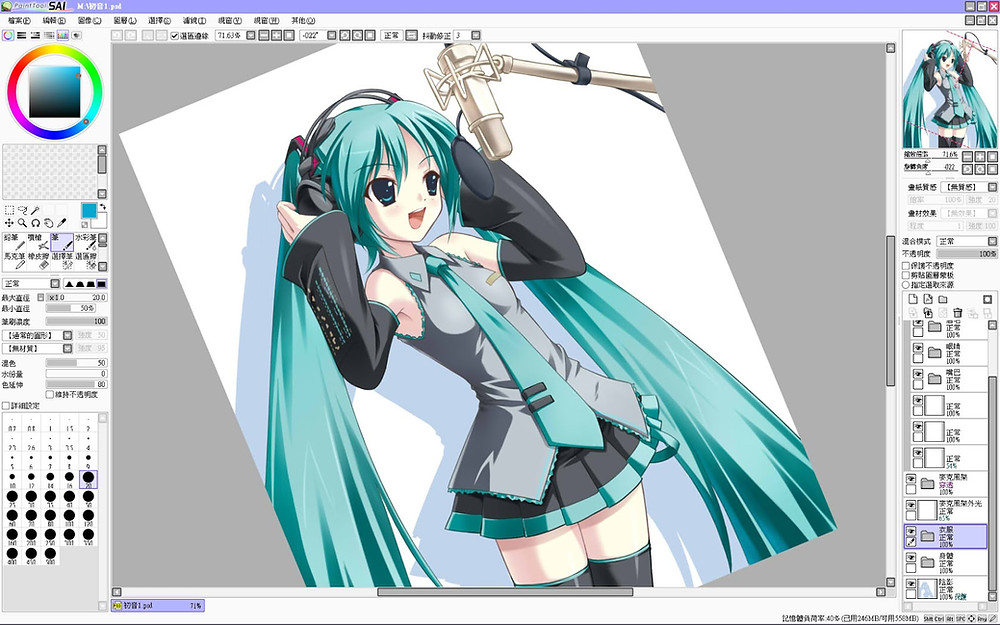
Task: Open the 畫紙質感 paper texture dropdown
Action: click(992, 187)
